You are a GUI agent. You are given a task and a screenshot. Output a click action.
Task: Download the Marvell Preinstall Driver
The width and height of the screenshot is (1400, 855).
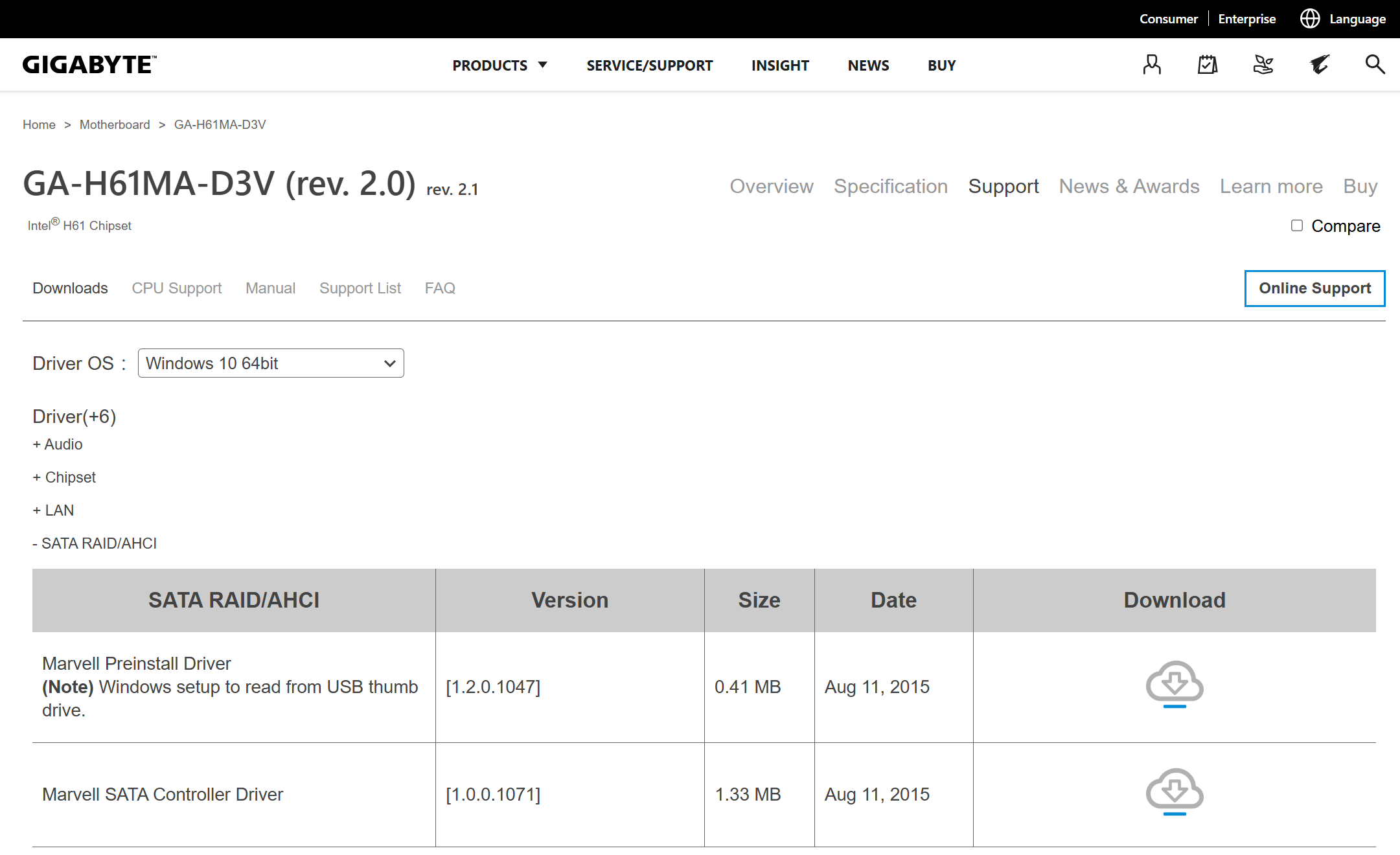(x=1174, y=685)
